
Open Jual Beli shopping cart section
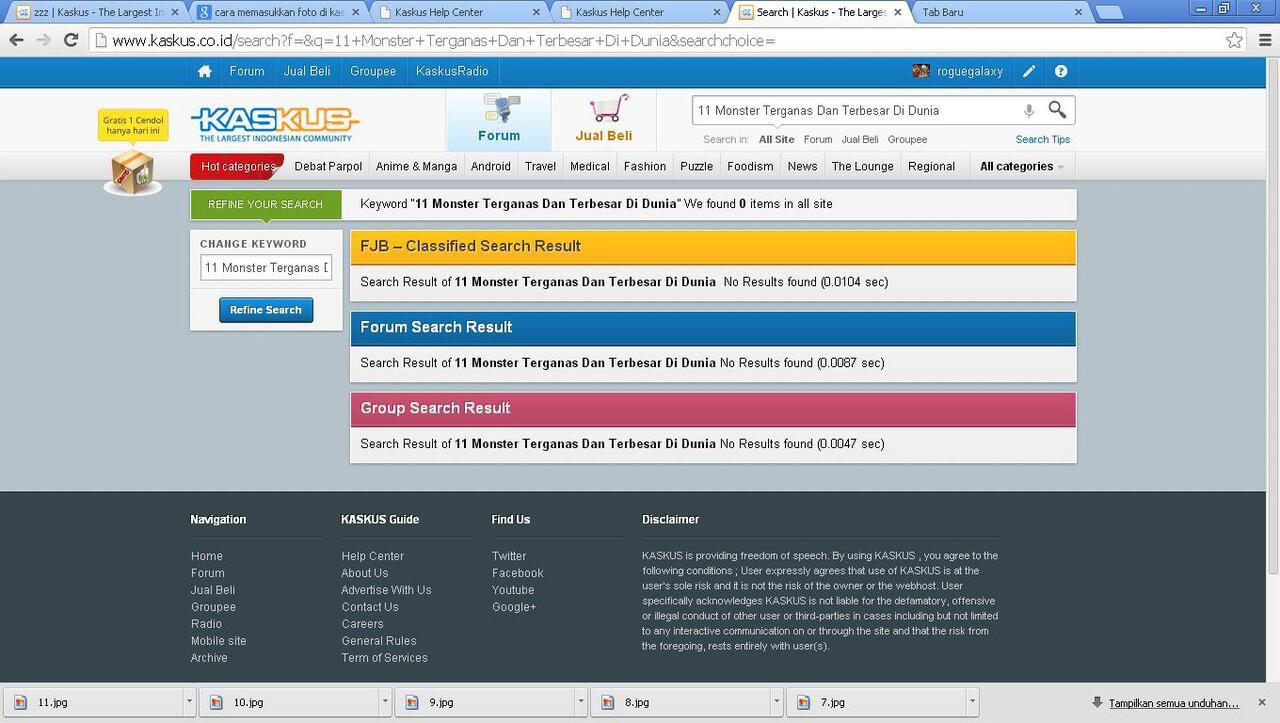[604, 119]
